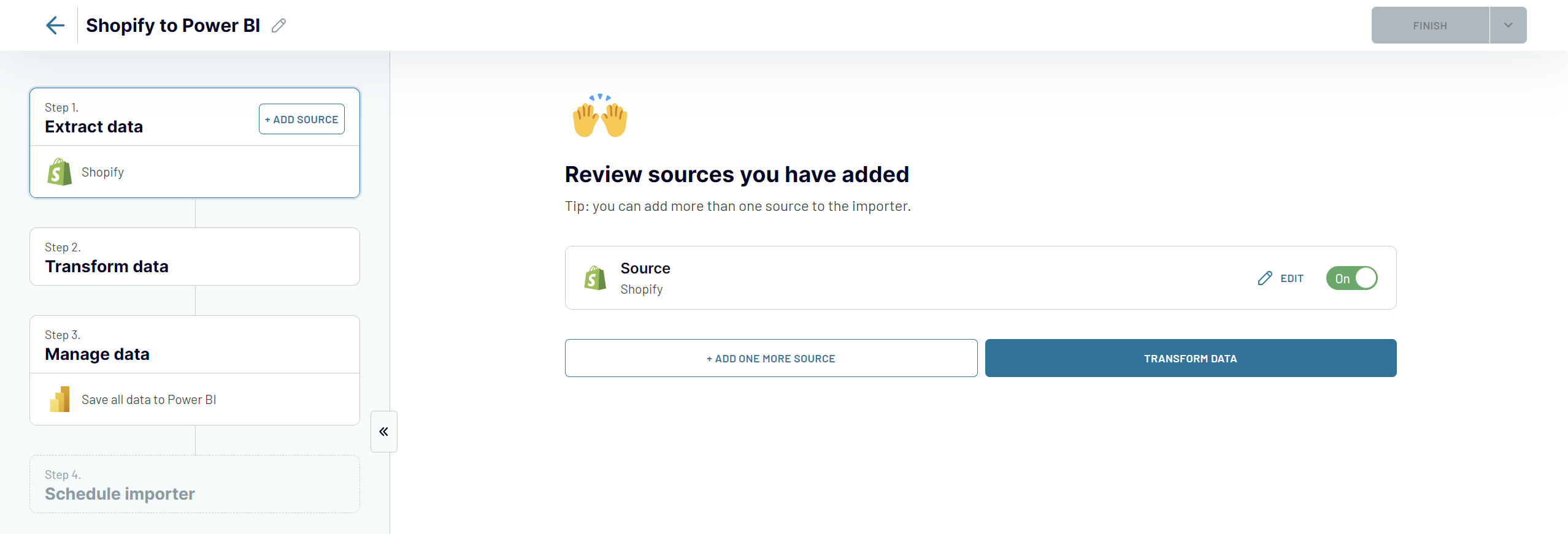1568x534 pixels.
Task: Click the FINISH button
Action: coord(1430,25)
